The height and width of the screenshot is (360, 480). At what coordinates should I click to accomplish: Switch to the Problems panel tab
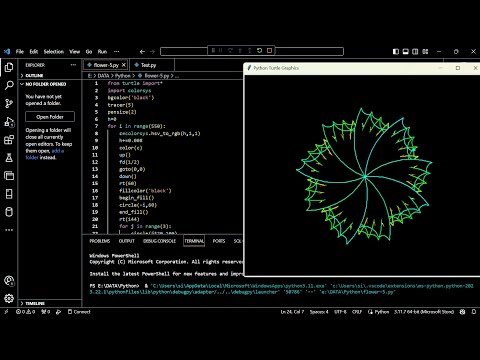coord(100,241)
